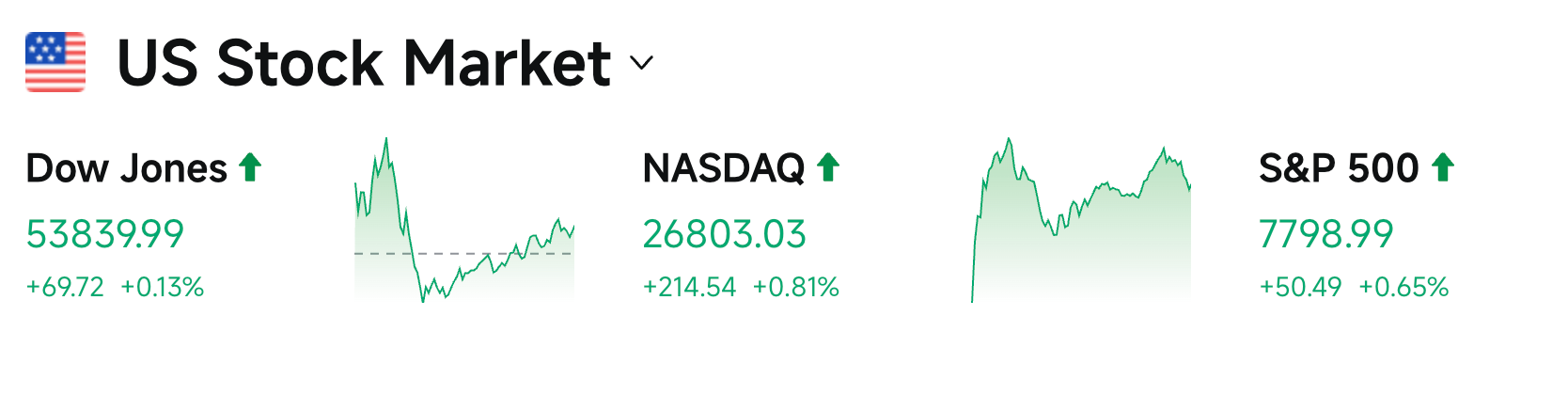Image resolution: width=1568 pixels, height=395 pixels.
Task: View the NASDAQ sparkline chart
Action: [1081, 220]
